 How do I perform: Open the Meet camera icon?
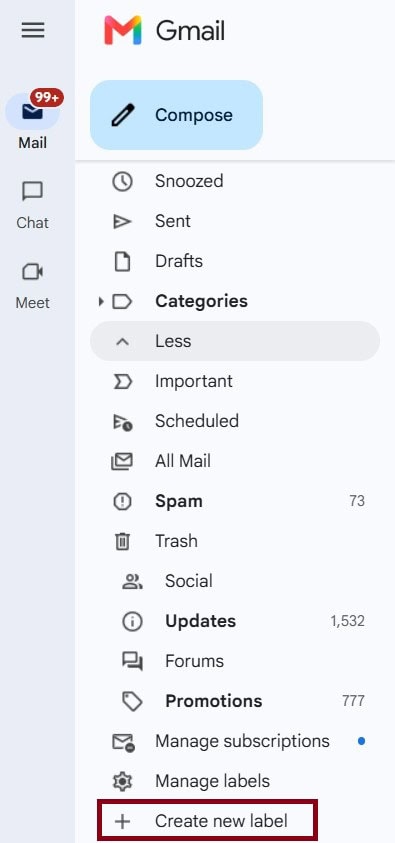pyautogui.click(x=32, y=272)
